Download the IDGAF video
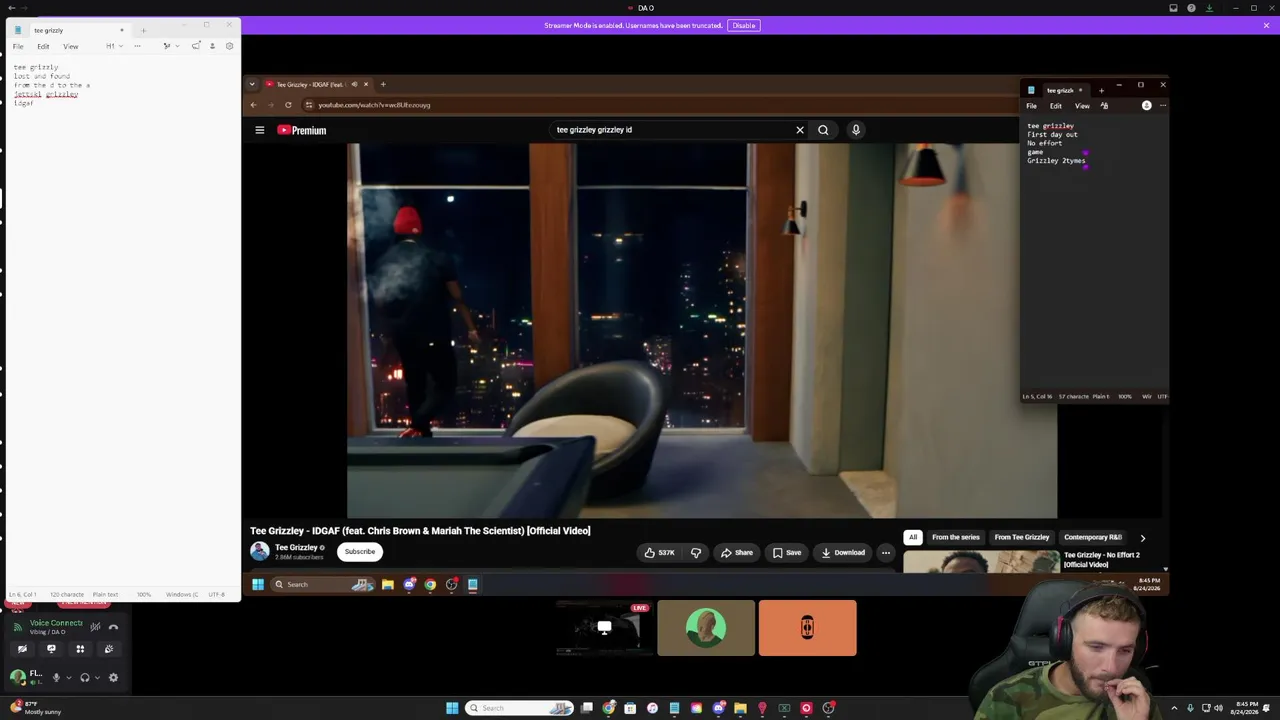Viewport: 1280px width, 720px height. tap(843, 552)
